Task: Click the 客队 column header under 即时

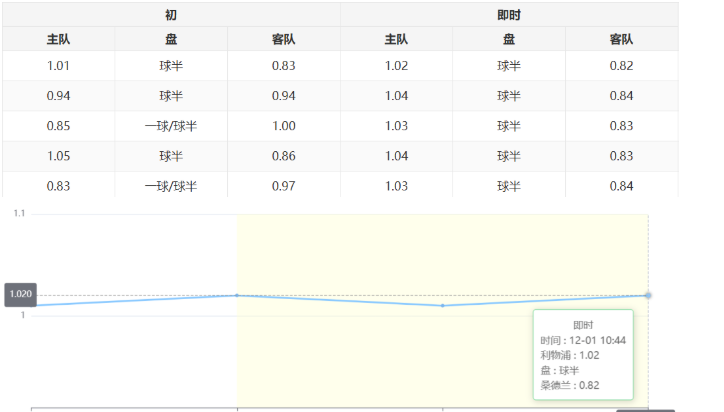Action: [x=621, y=40]
